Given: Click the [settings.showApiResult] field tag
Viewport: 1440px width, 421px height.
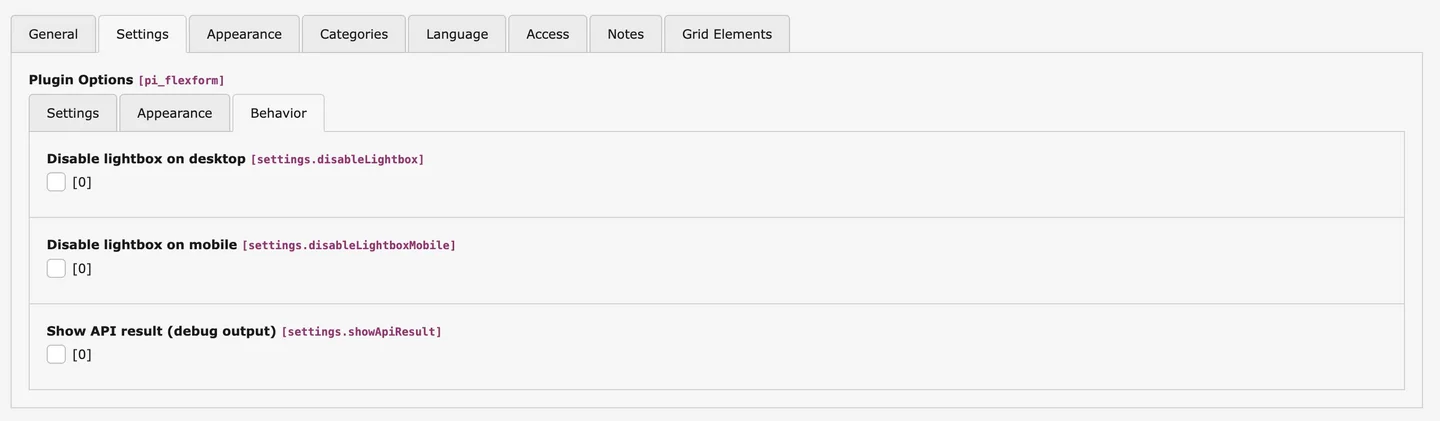Looking at the screenshot, I should [361, 332].
